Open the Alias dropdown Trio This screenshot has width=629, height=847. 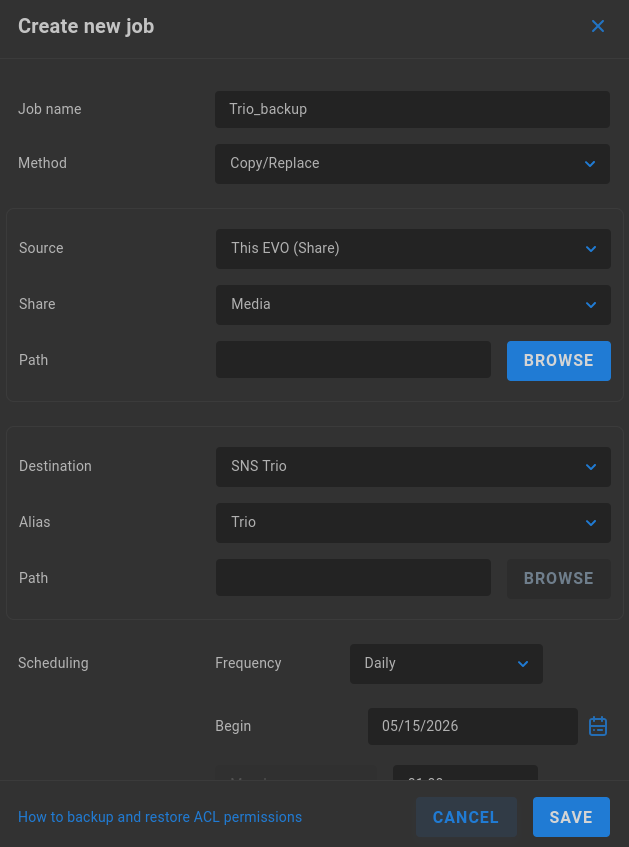tap(413, 522)
